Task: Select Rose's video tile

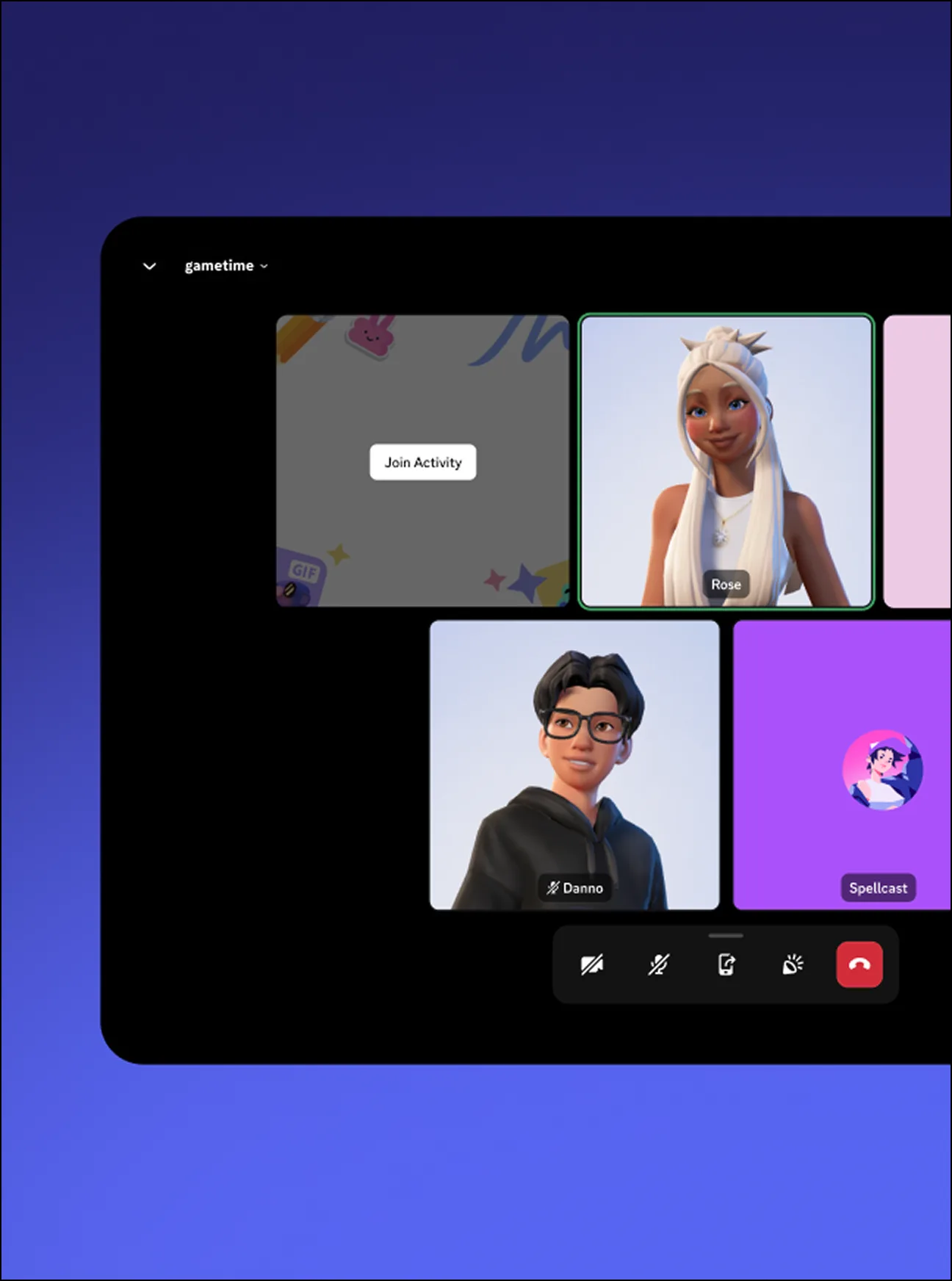Action: [726, 461]
